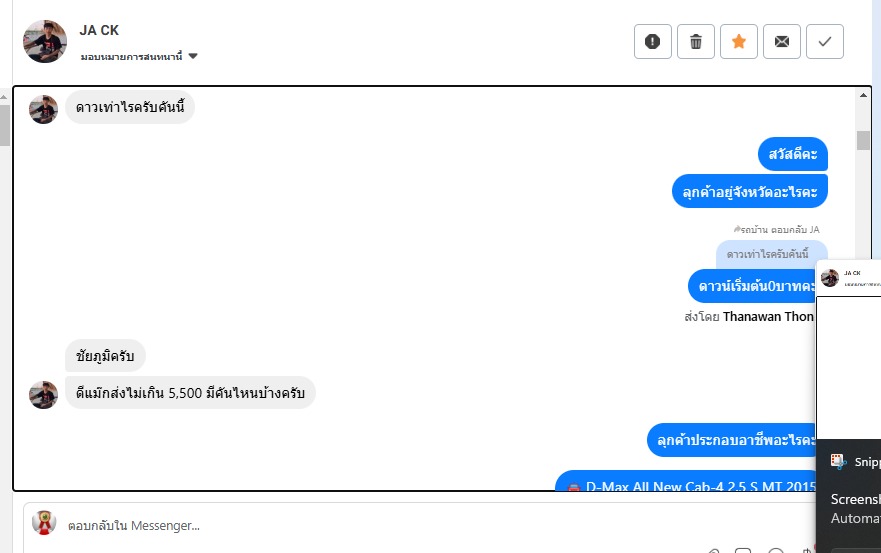This screenshot has height=553, width=881.
Task: Mark conversation unread with envelope icon
Action: coord(782,42)
